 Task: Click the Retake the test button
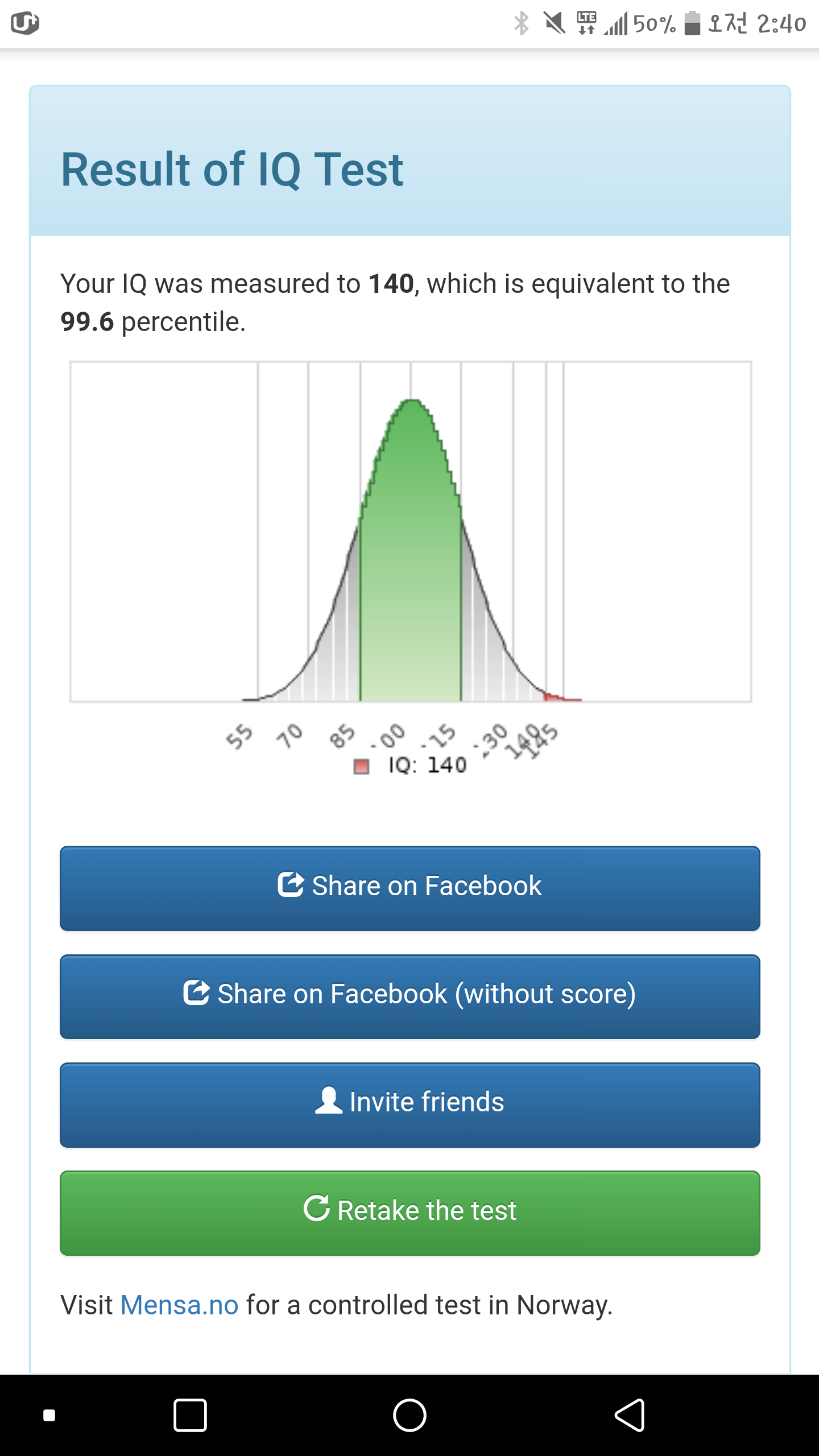(x=410, y=1213)
